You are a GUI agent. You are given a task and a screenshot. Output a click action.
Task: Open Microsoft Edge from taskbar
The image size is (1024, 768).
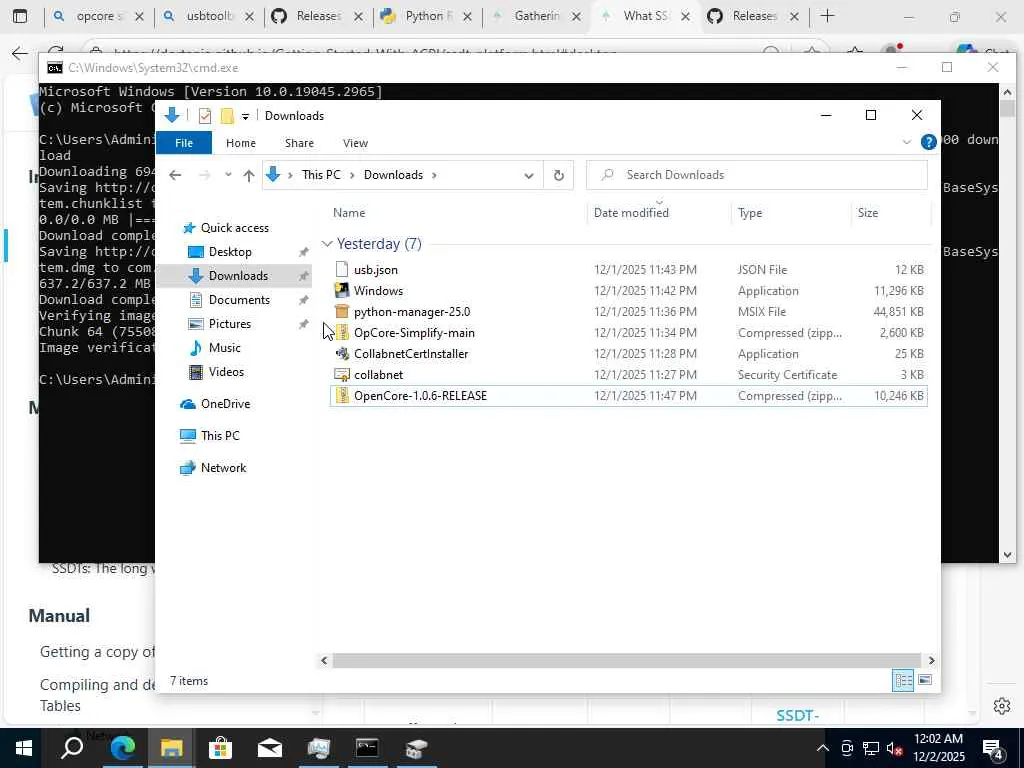[122, 748]
